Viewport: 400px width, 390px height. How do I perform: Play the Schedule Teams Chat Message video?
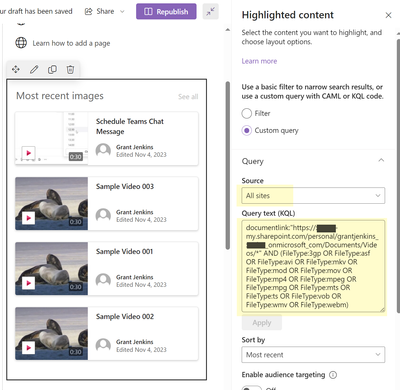pyautogui.click(x=29, y=153)
